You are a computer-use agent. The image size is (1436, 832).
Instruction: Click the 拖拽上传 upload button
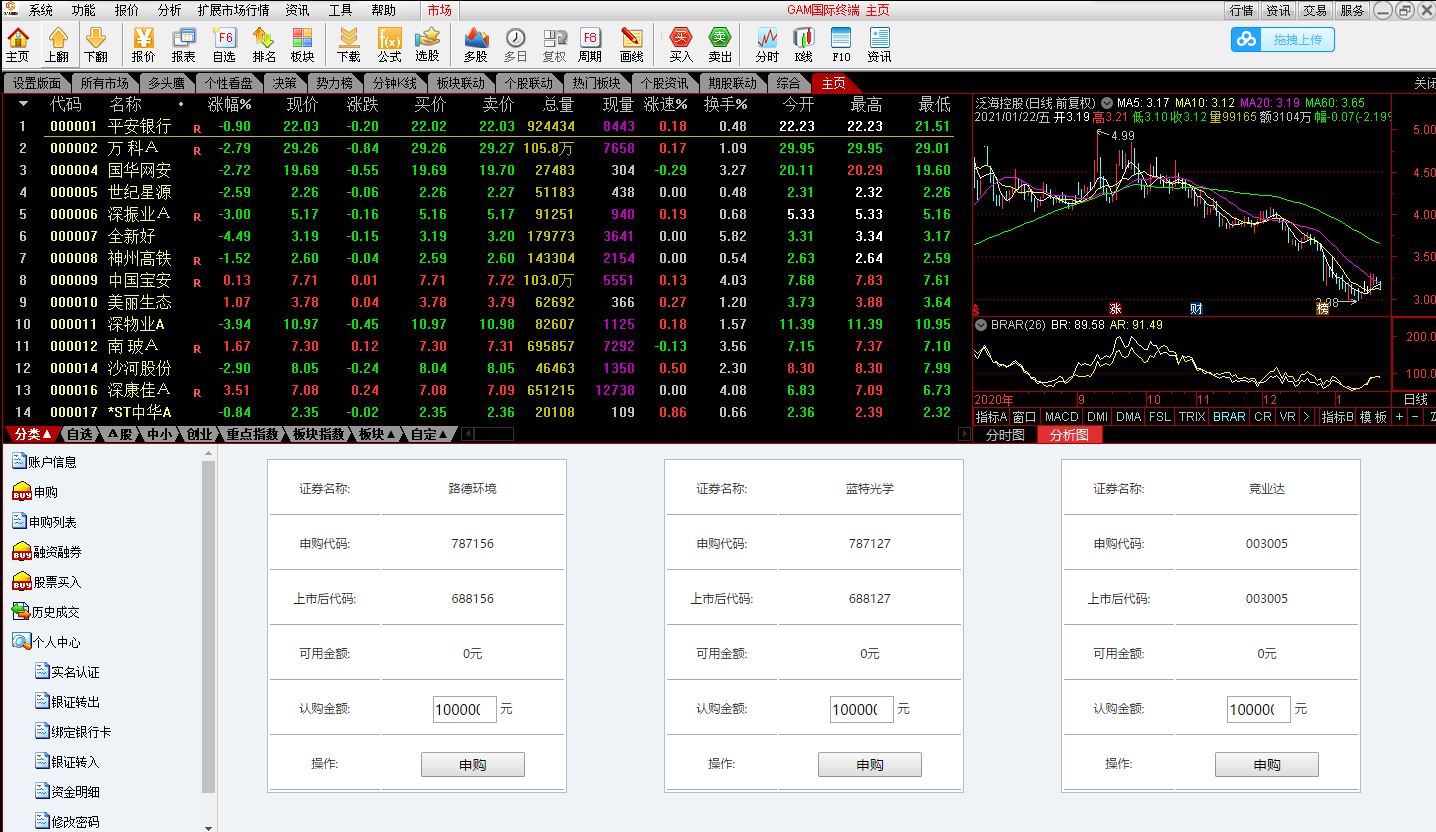(x=1283, y=40)
